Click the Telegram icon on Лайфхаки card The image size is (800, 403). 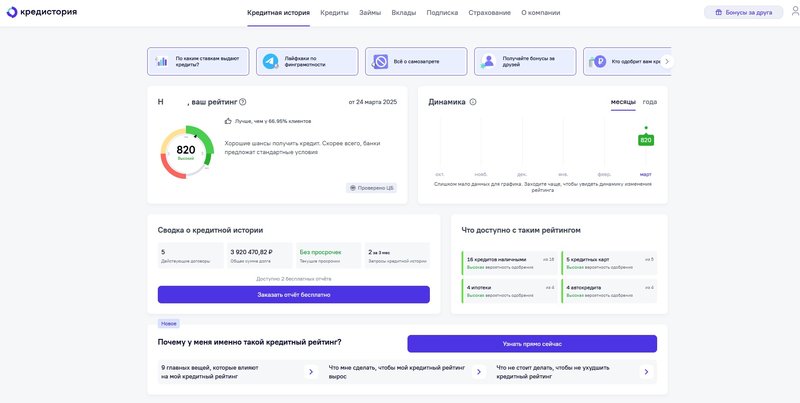tap(270, 62)
